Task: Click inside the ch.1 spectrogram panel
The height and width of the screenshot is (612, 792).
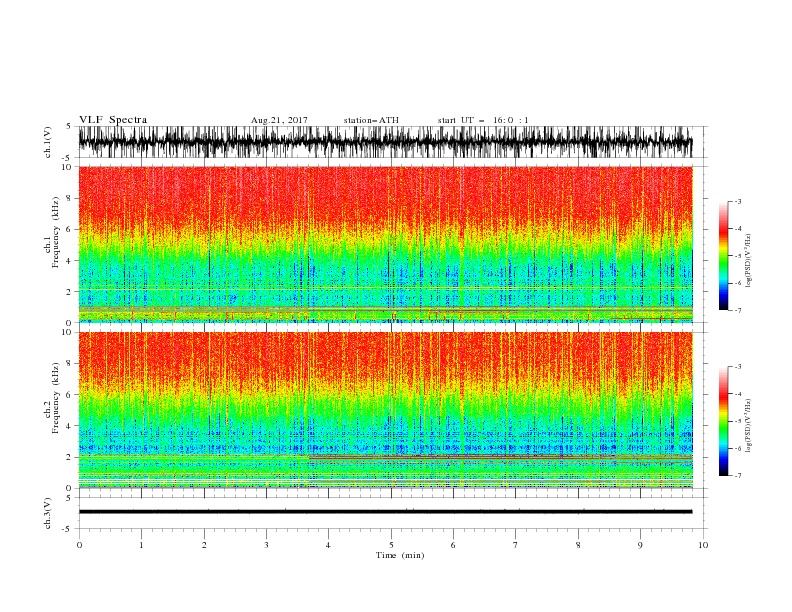Action: (x=385, y=244)
